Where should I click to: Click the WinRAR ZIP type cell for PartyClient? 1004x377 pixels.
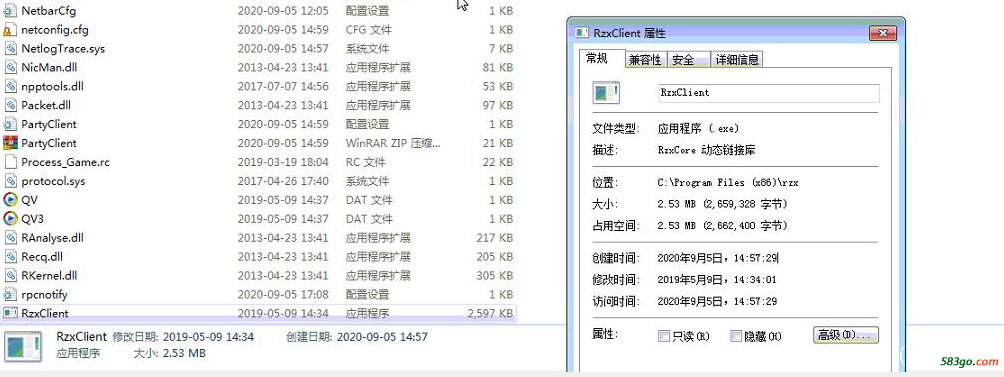393,143
